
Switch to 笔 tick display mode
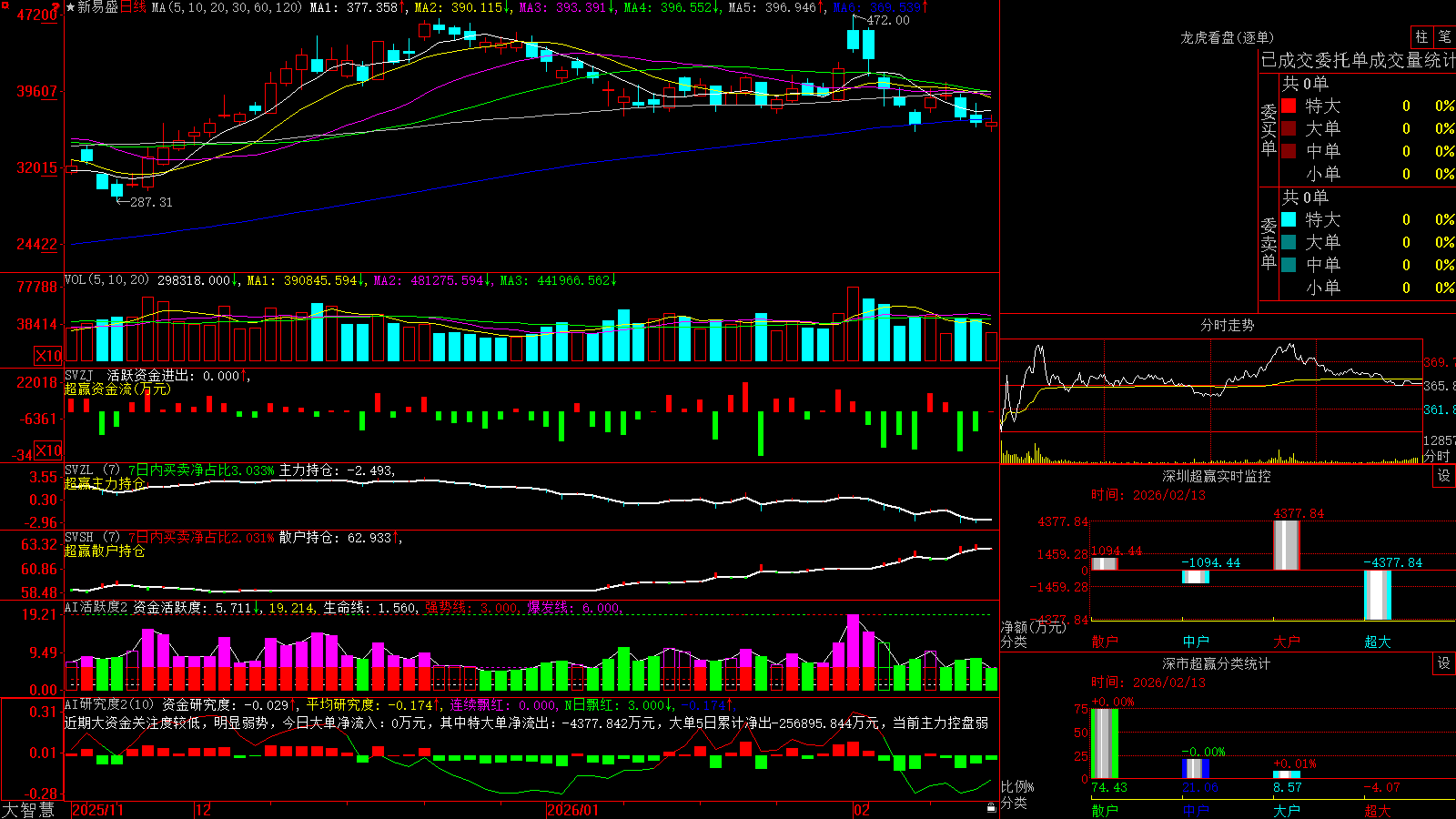tap(1444, 37)
